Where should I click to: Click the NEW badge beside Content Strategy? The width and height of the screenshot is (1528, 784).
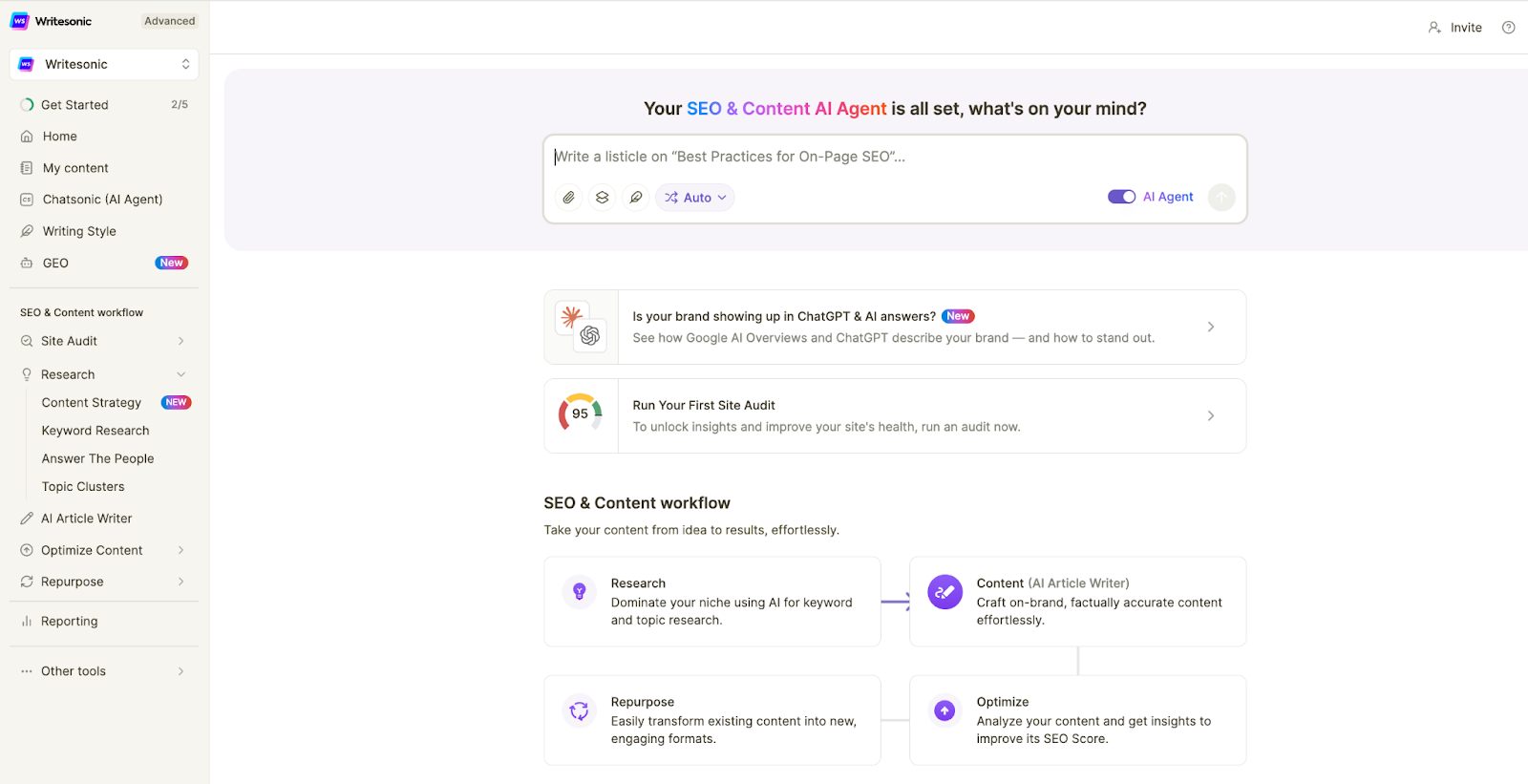(176, 403)
